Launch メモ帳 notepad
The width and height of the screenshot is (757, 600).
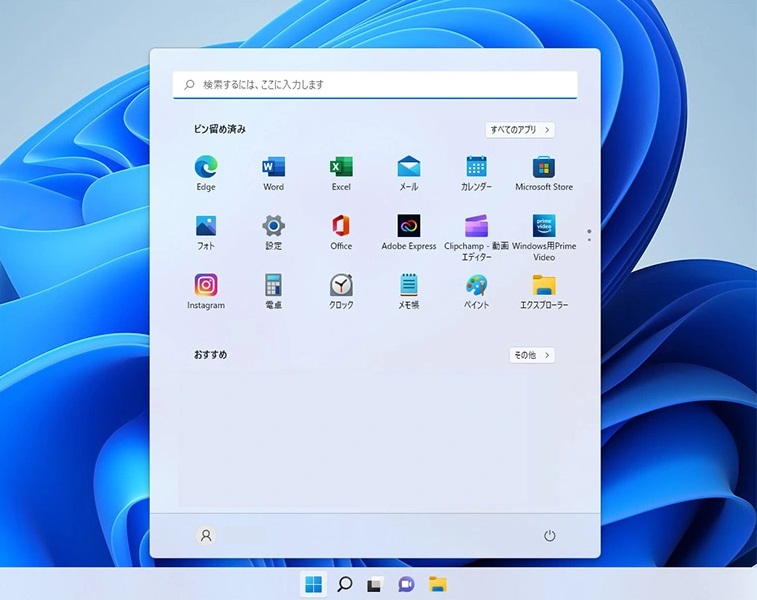[x=409, y=291]
